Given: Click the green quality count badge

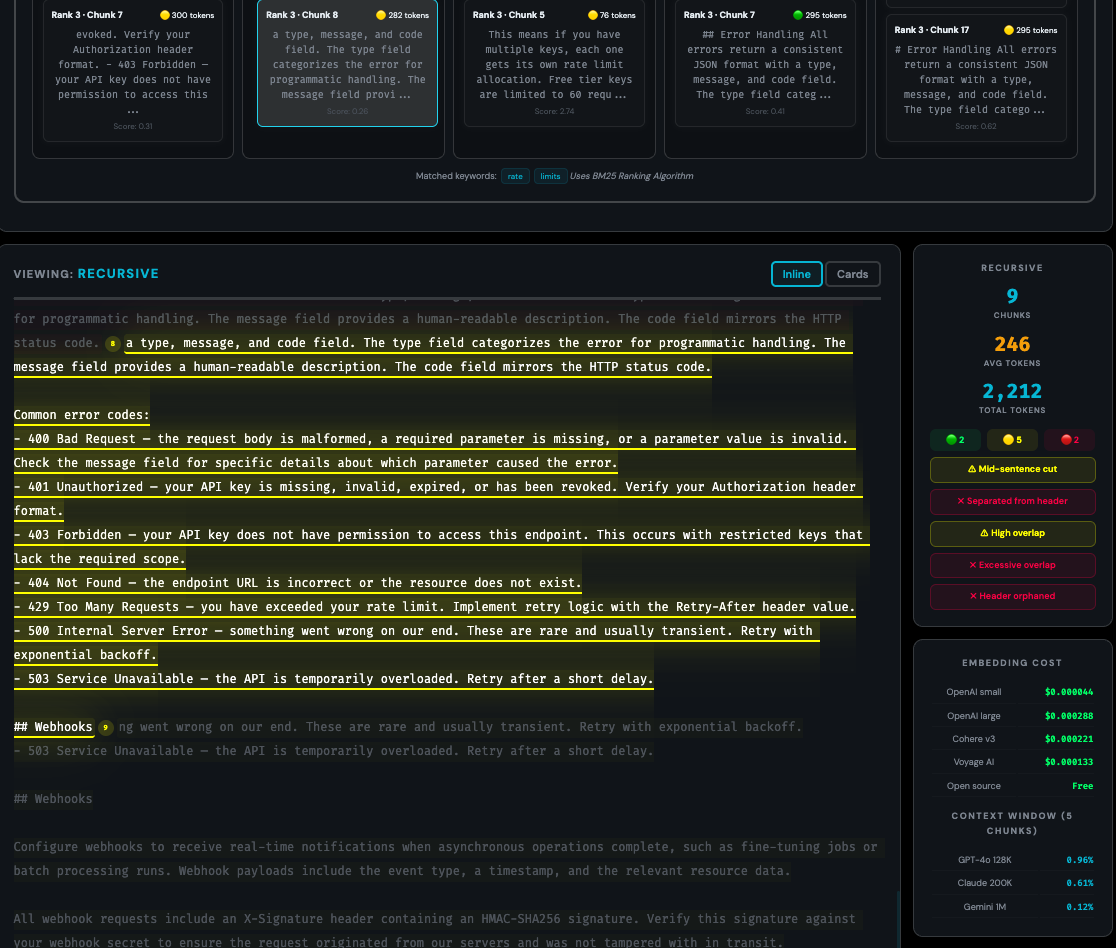Looking at the screenshot, I should pos(955,440).
